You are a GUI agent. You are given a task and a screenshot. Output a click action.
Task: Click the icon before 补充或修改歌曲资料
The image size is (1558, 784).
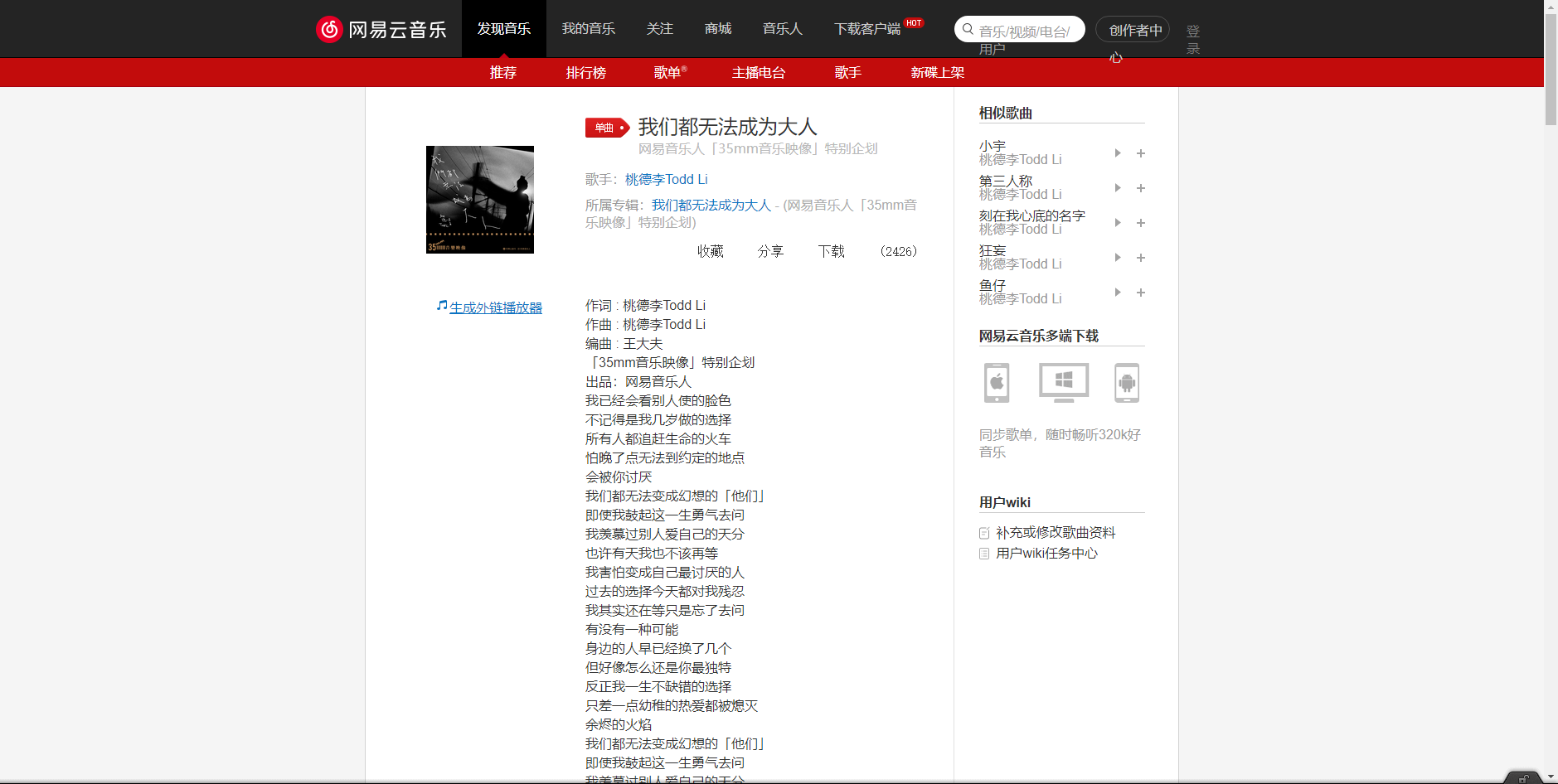[x=983, y=533]
